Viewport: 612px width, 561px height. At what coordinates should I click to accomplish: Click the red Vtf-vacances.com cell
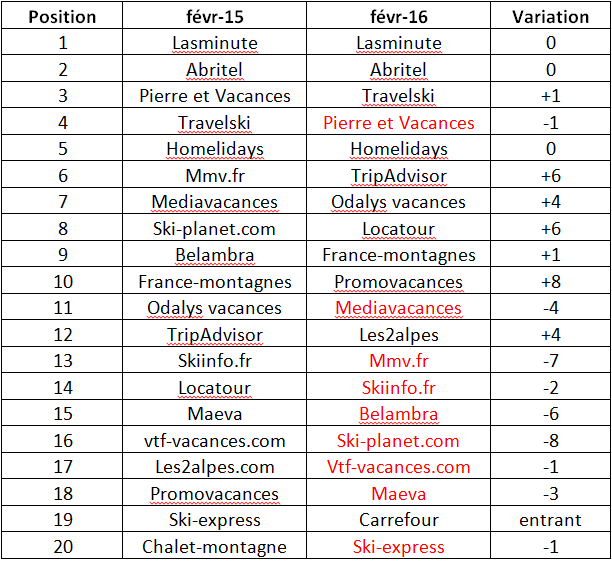click(x=399, y=466)
